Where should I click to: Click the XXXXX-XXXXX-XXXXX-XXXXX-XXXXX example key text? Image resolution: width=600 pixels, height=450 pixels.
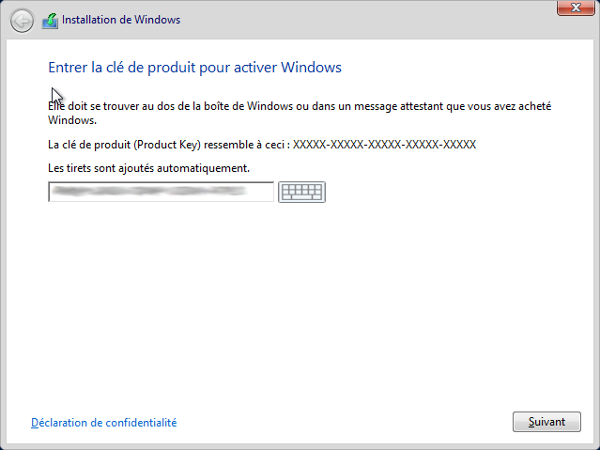(x=384, y=145)
